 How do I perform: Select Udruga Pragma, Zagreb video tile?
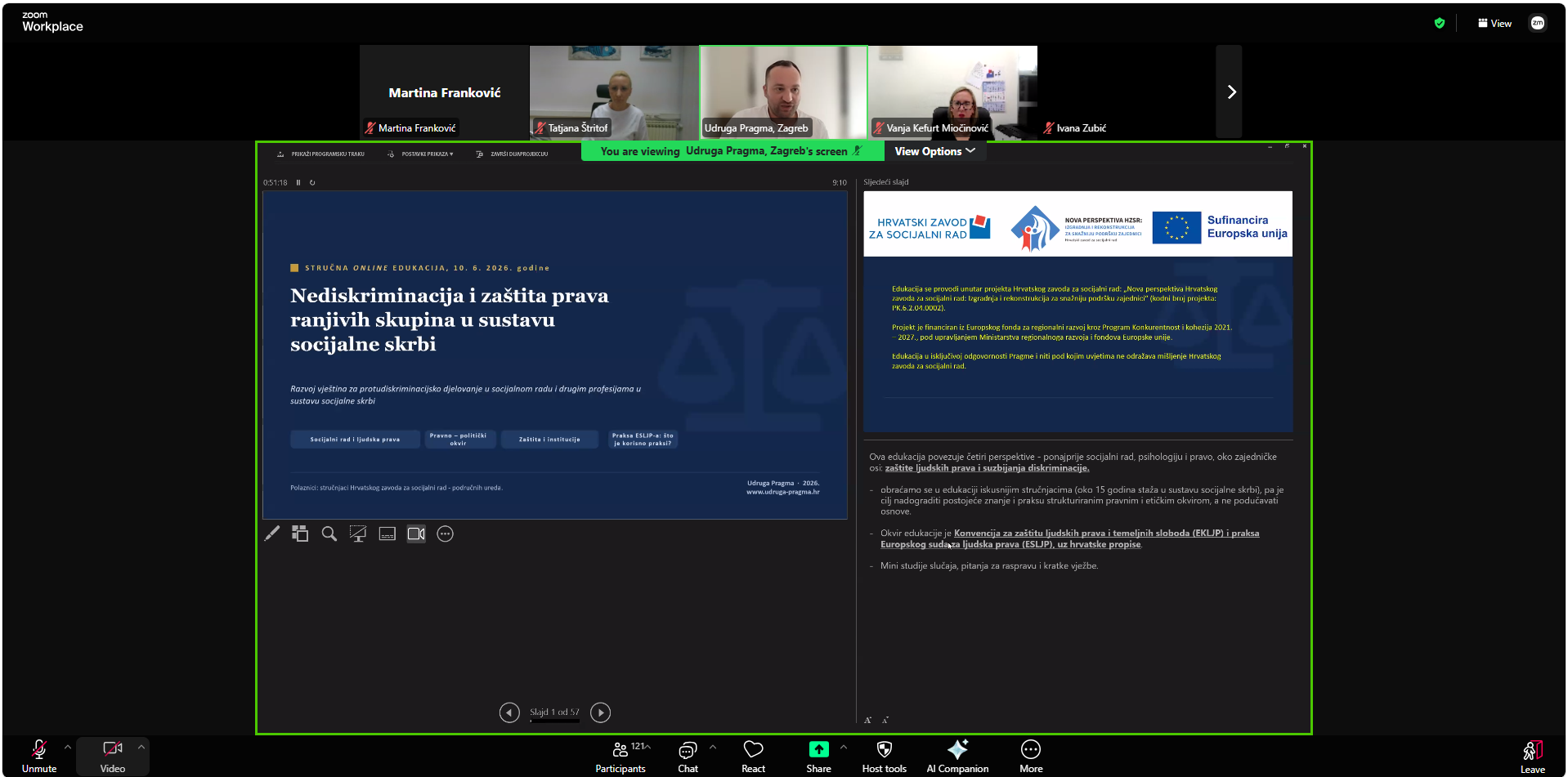pyautogui.click(x=783, y=92)
